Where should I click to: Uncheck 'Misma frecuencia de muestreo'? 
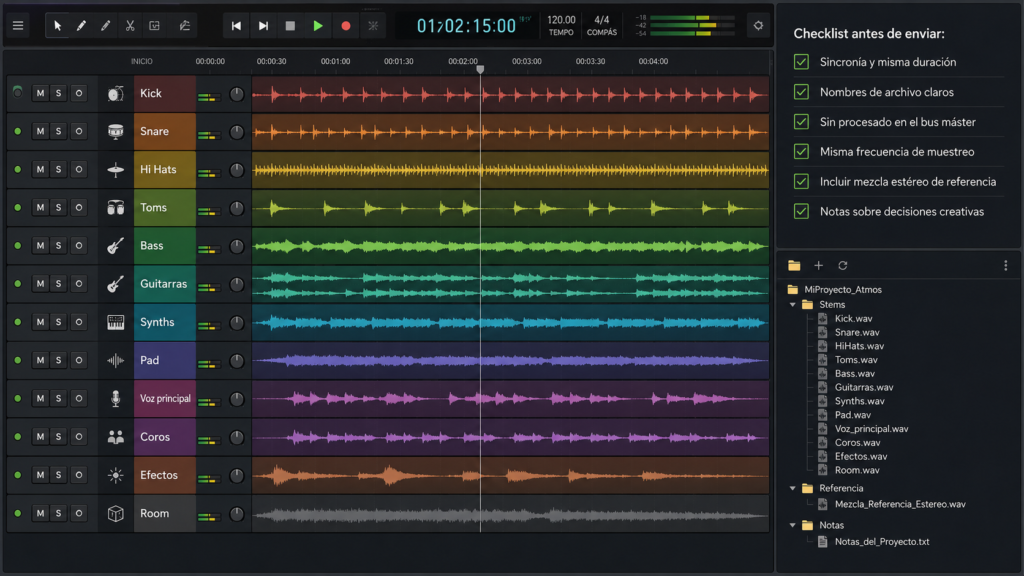point(801,152)
